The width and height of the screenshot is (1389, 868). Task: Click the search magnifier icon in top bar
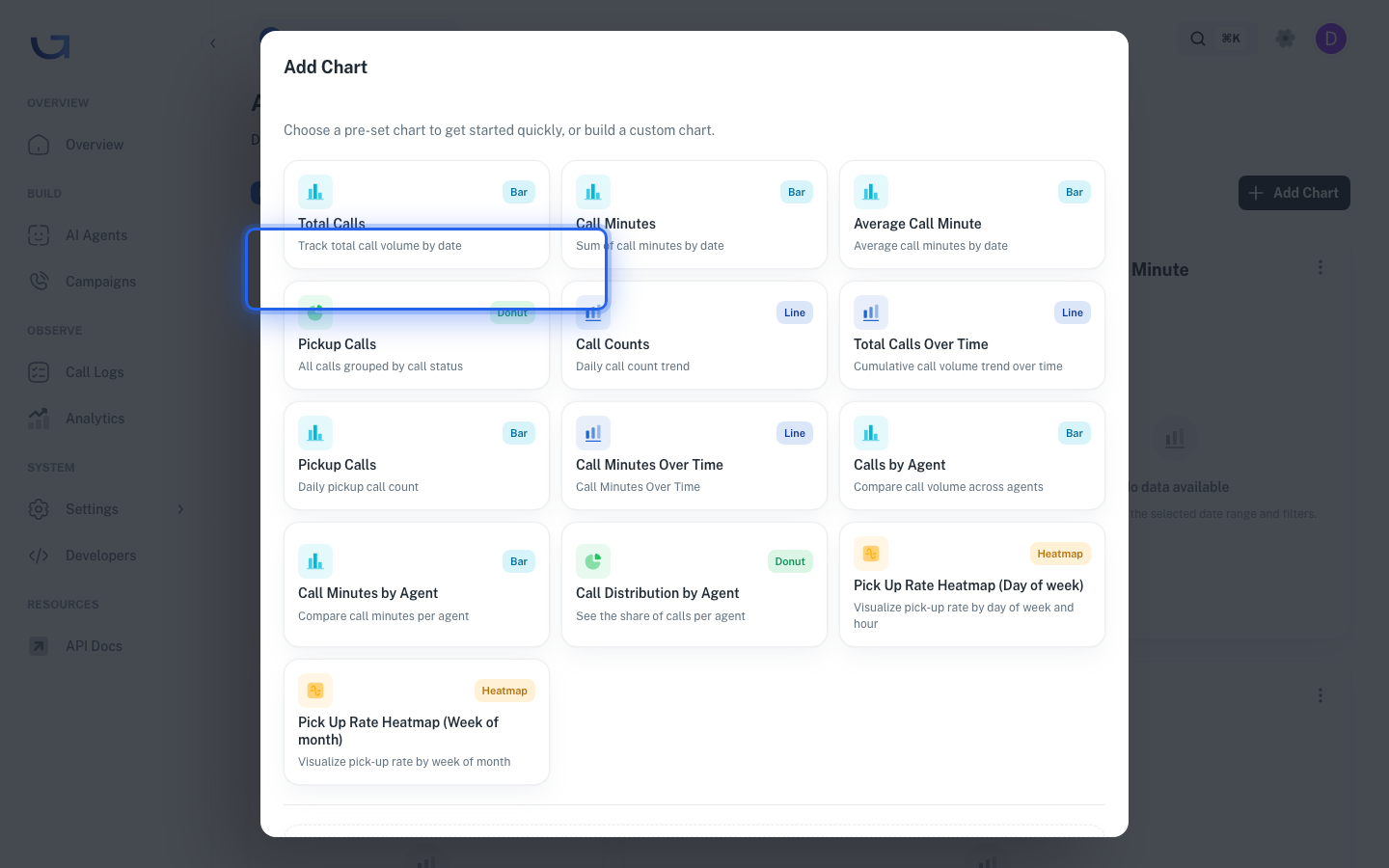[x=1198, y=39]
